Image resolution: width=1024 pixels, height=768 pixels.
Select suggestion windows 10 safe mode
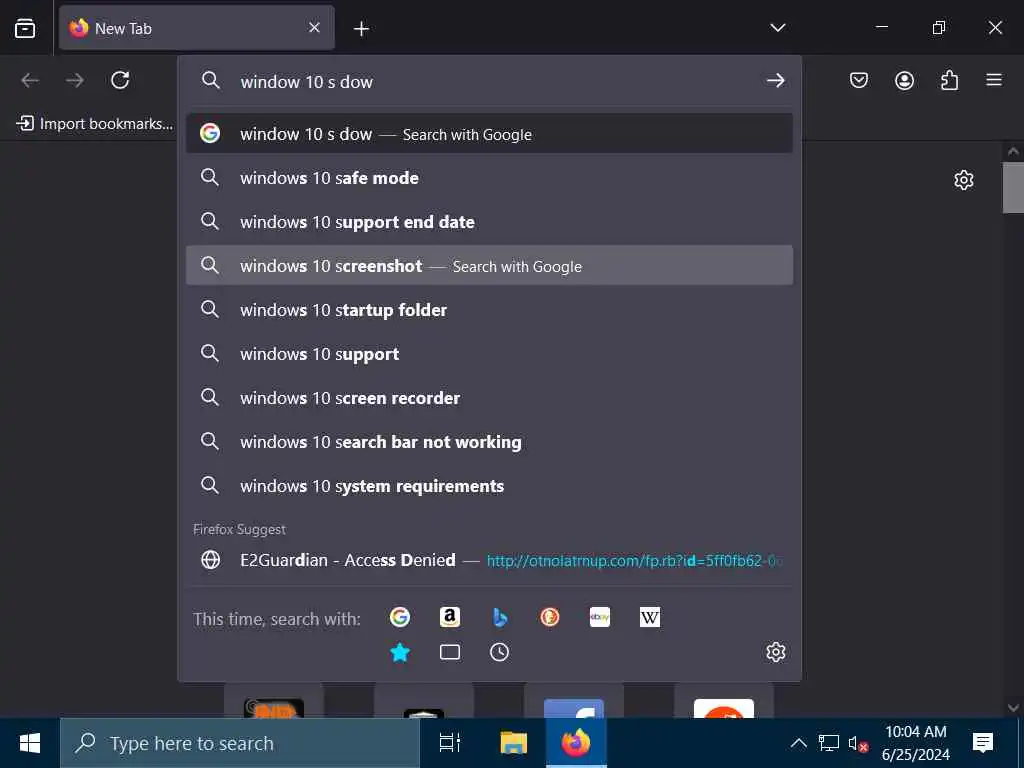pos(490,178)
